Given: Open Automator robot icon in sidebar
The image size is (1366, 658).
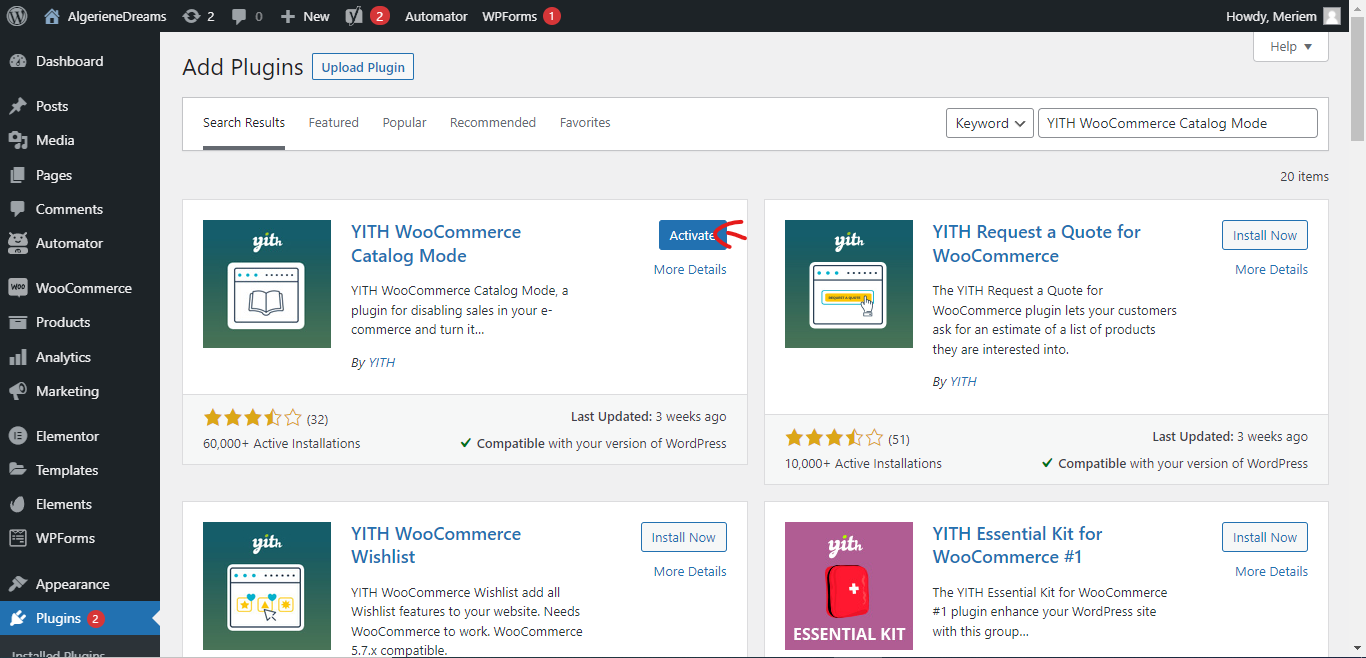Looking at the screenshot, I should (x=18, y=243).
